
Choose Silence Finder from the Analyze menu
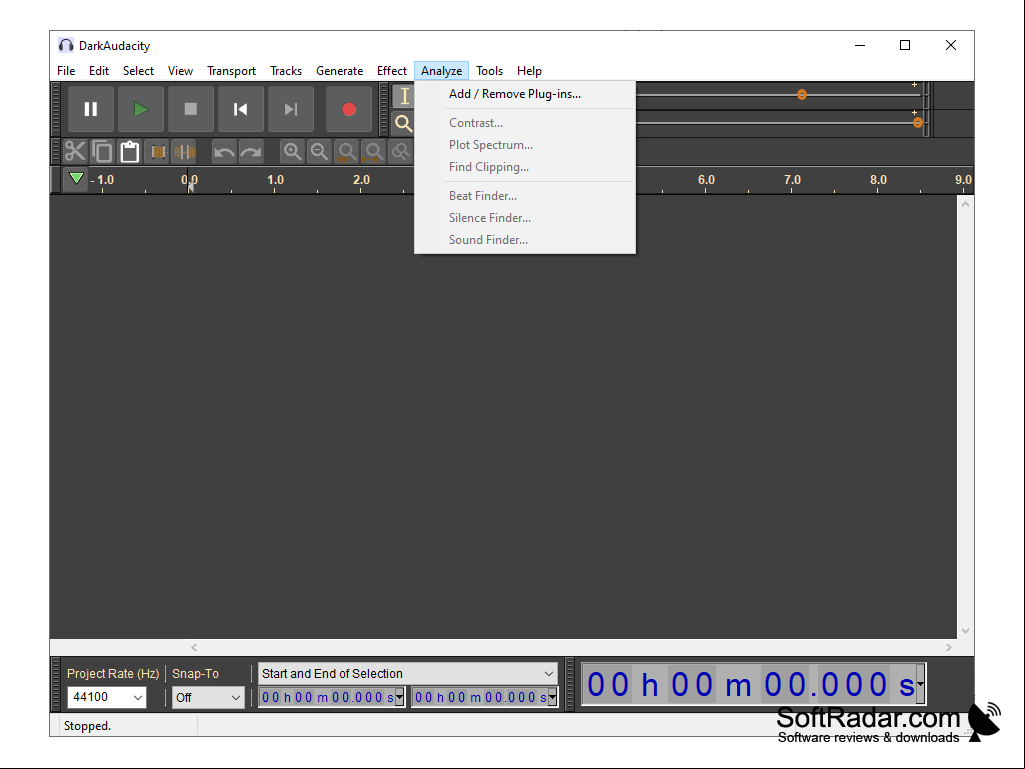525,218
